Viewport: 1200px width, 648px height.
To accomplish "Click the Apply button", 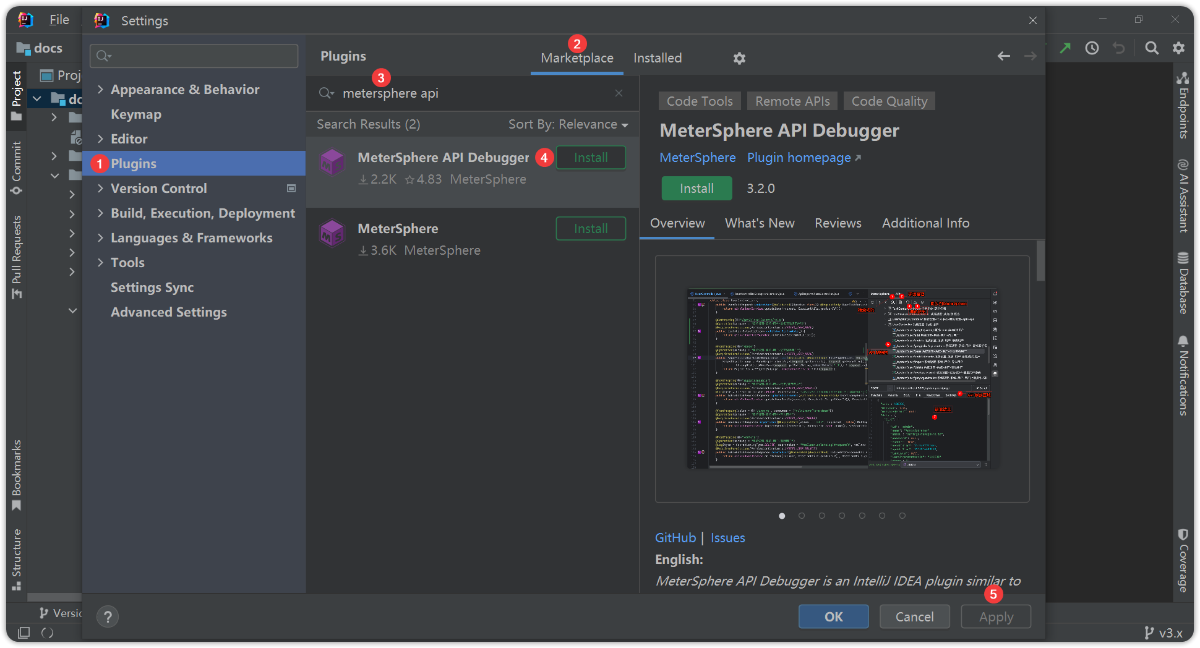I will pyautogui.click(x=995, y=617).
